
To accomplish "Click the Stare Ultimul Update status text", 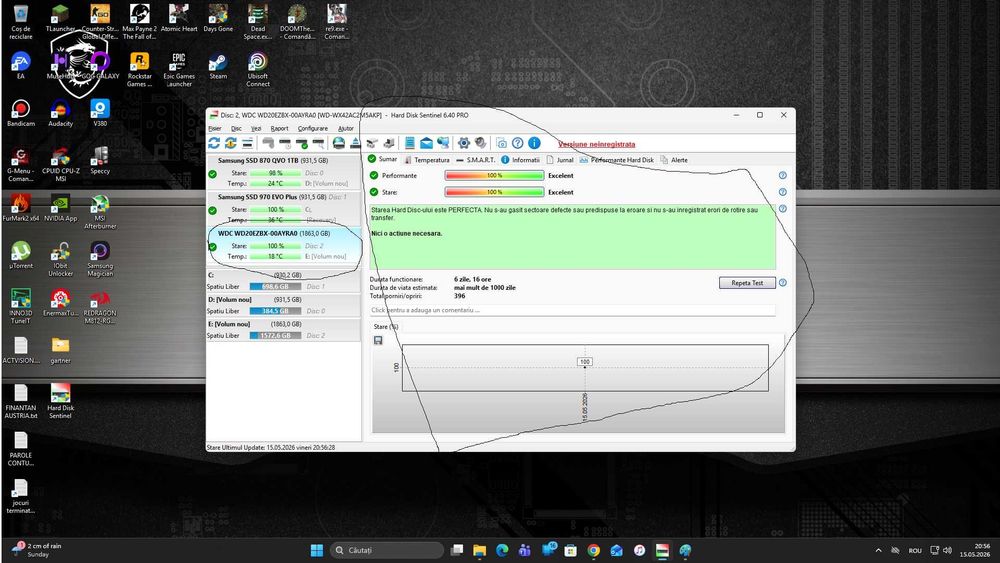I will pos(270,448).
